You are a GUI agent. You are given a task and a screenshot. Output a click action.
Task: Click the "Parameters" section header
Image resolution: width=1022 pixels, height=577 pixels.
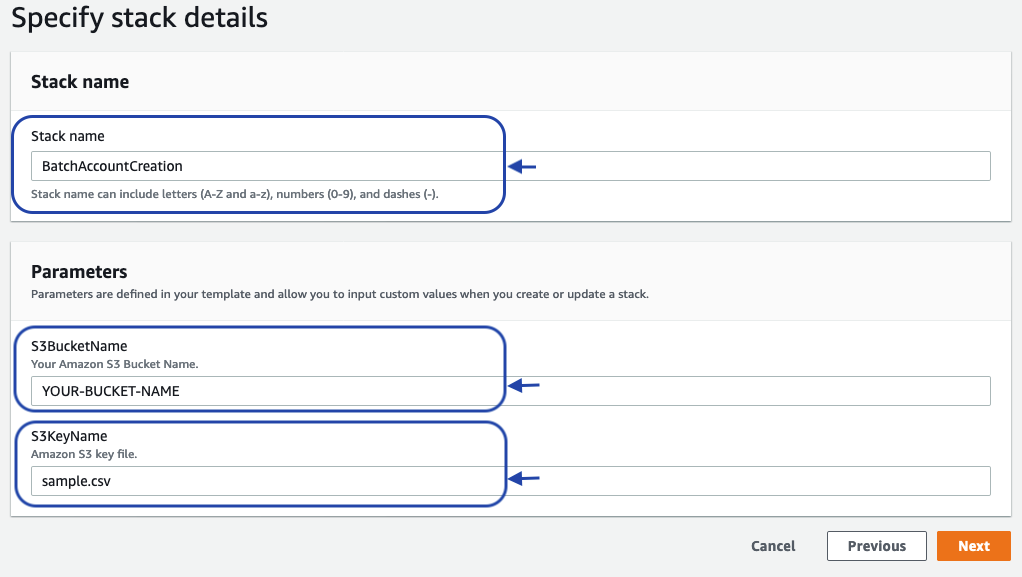[x=79, y=271]
